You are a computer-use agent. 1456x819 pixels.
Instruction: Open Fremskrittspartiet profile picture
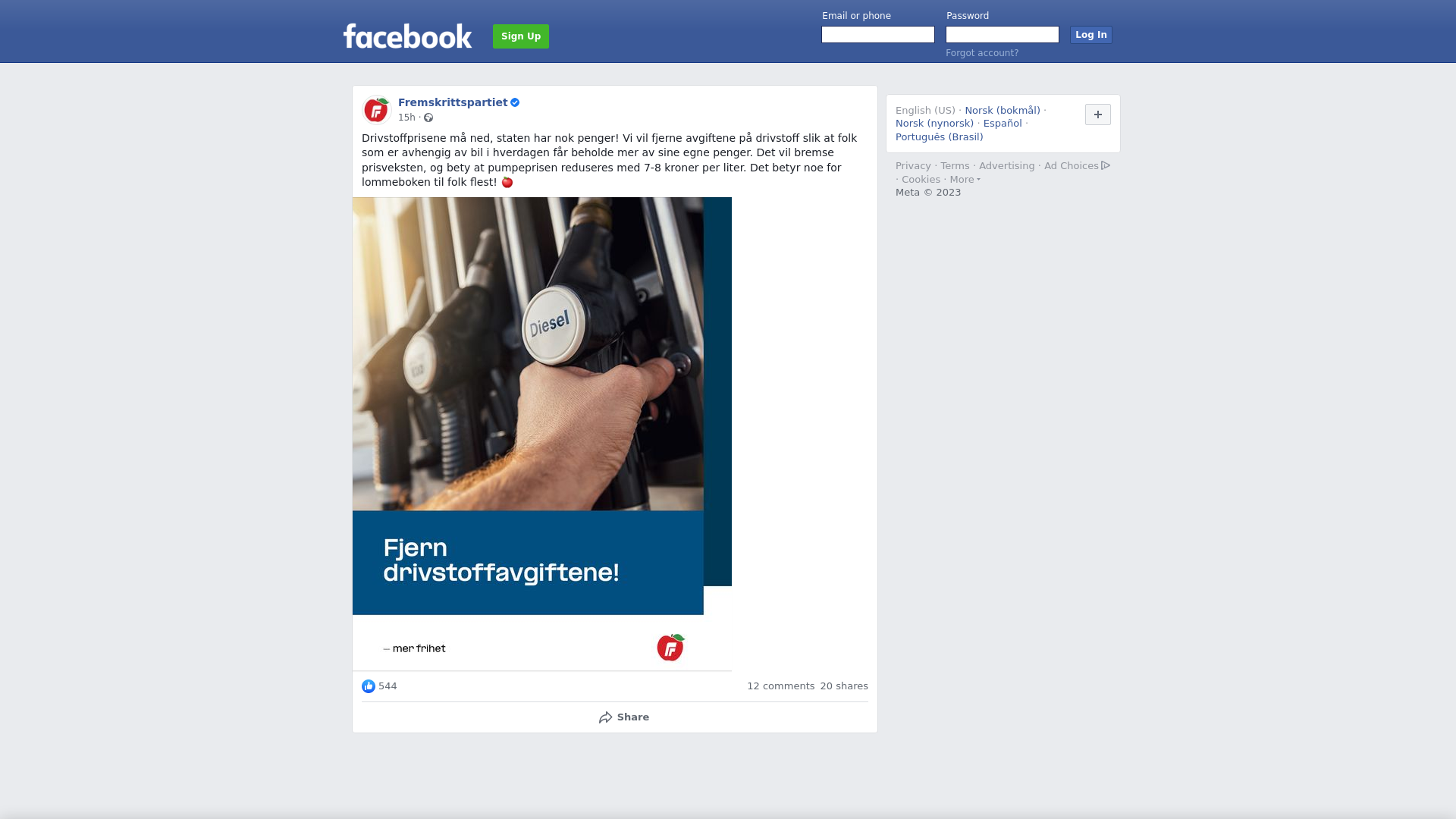[376, 110]
